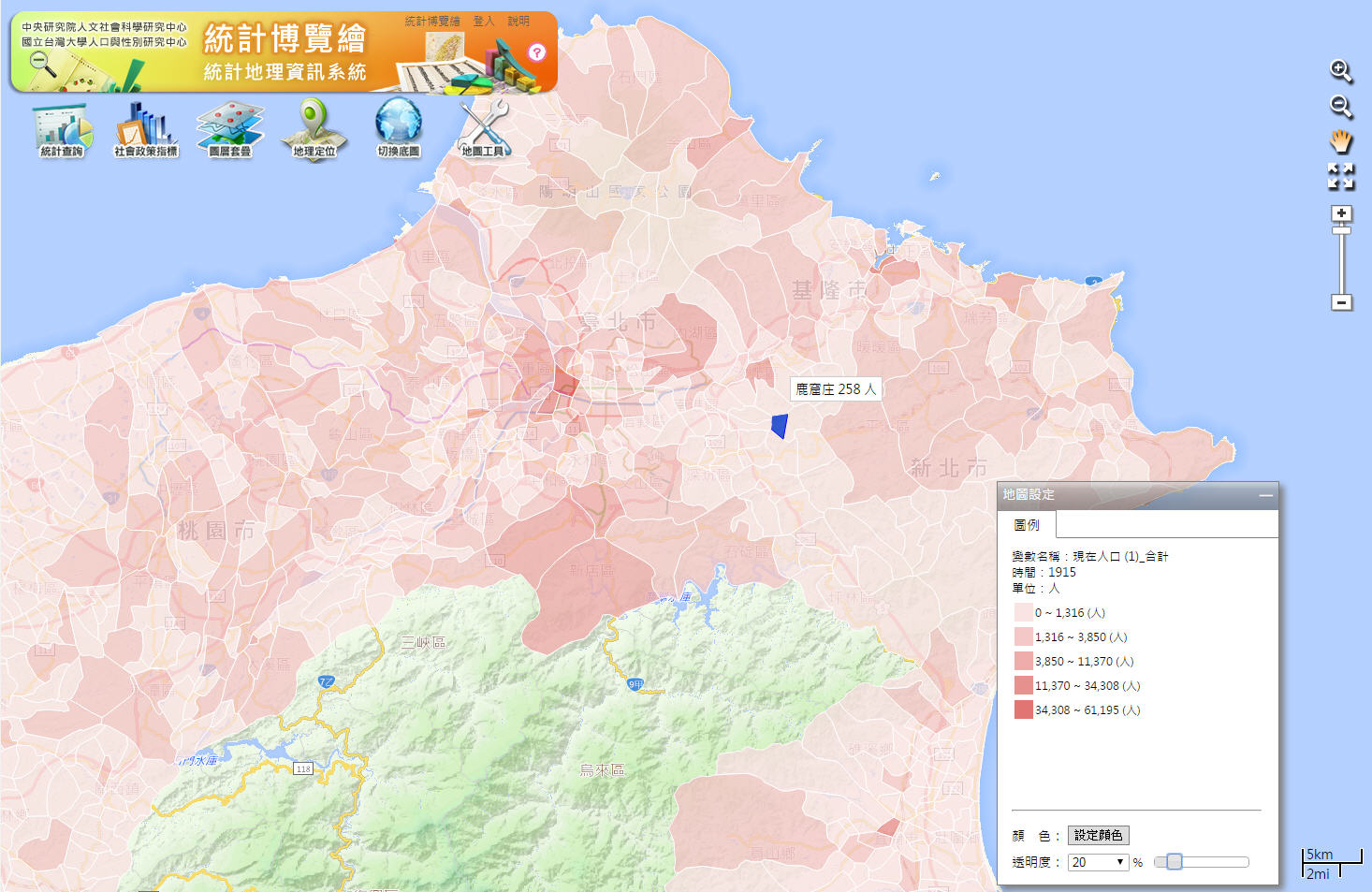Switch basemap with 切換底圖 globe icon
The image size is (1372, 892).
(399, 128)
